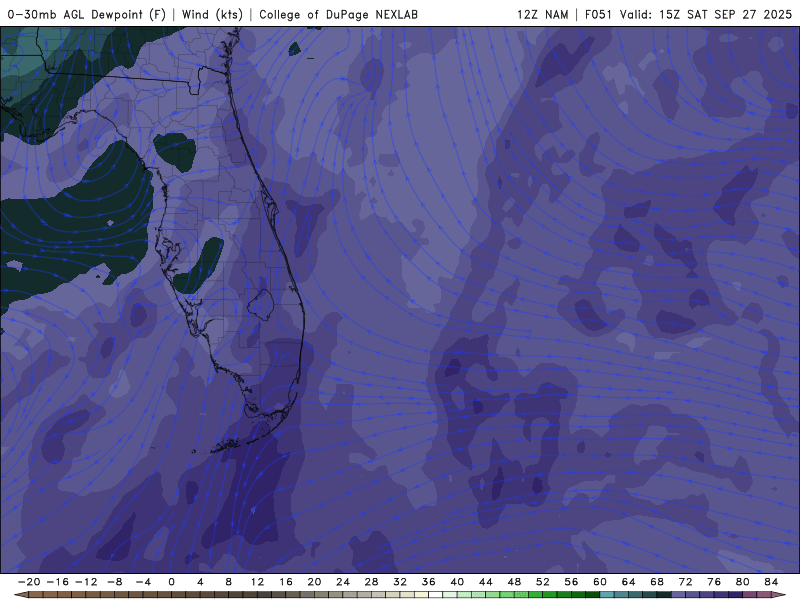The image size is (800, 600).
Task: Click the 52 value on the legend
Action: [543, 582]
